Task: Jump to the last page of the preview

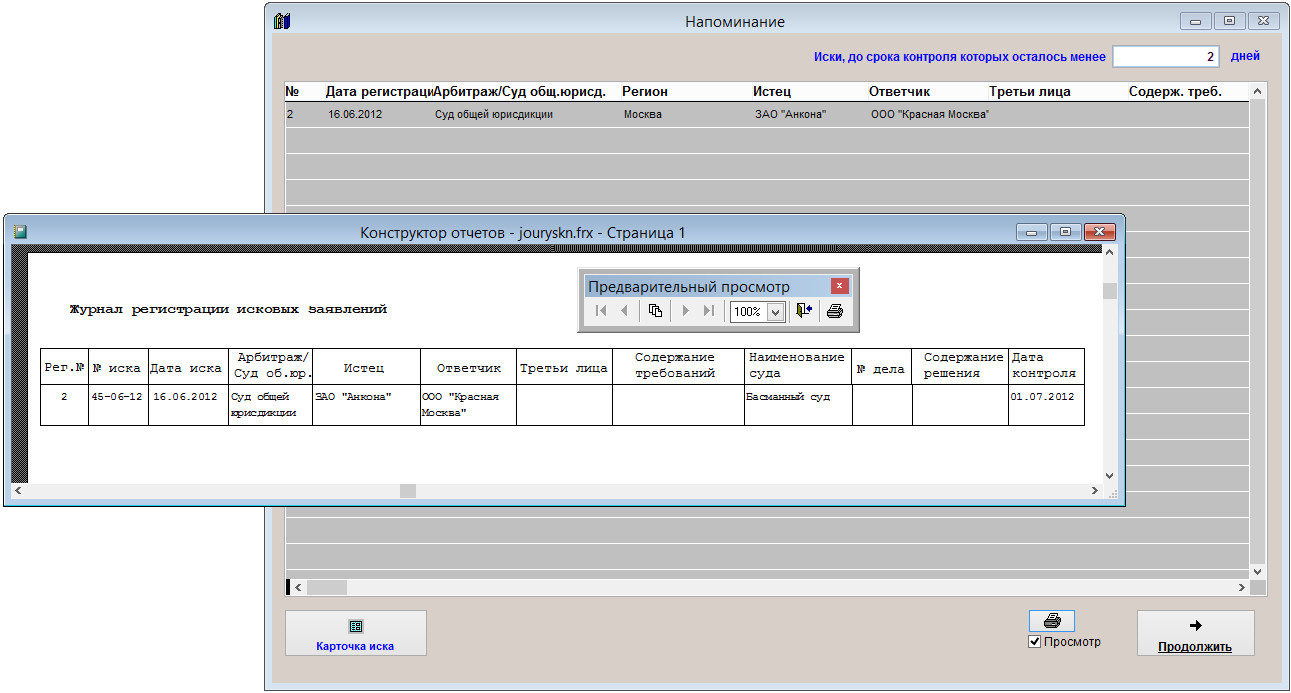Action: [x=708, y=311]
